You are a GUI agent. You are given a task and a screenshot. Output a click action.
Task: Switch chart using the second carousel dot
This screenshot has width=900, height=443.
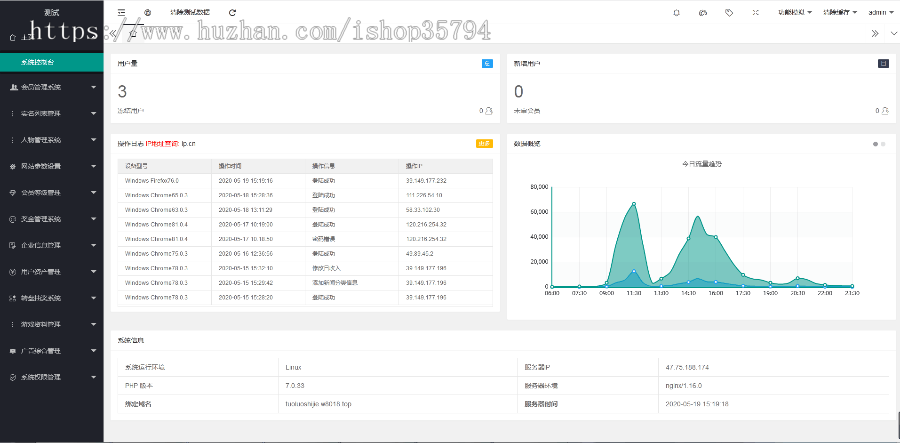tap(884, 144)
